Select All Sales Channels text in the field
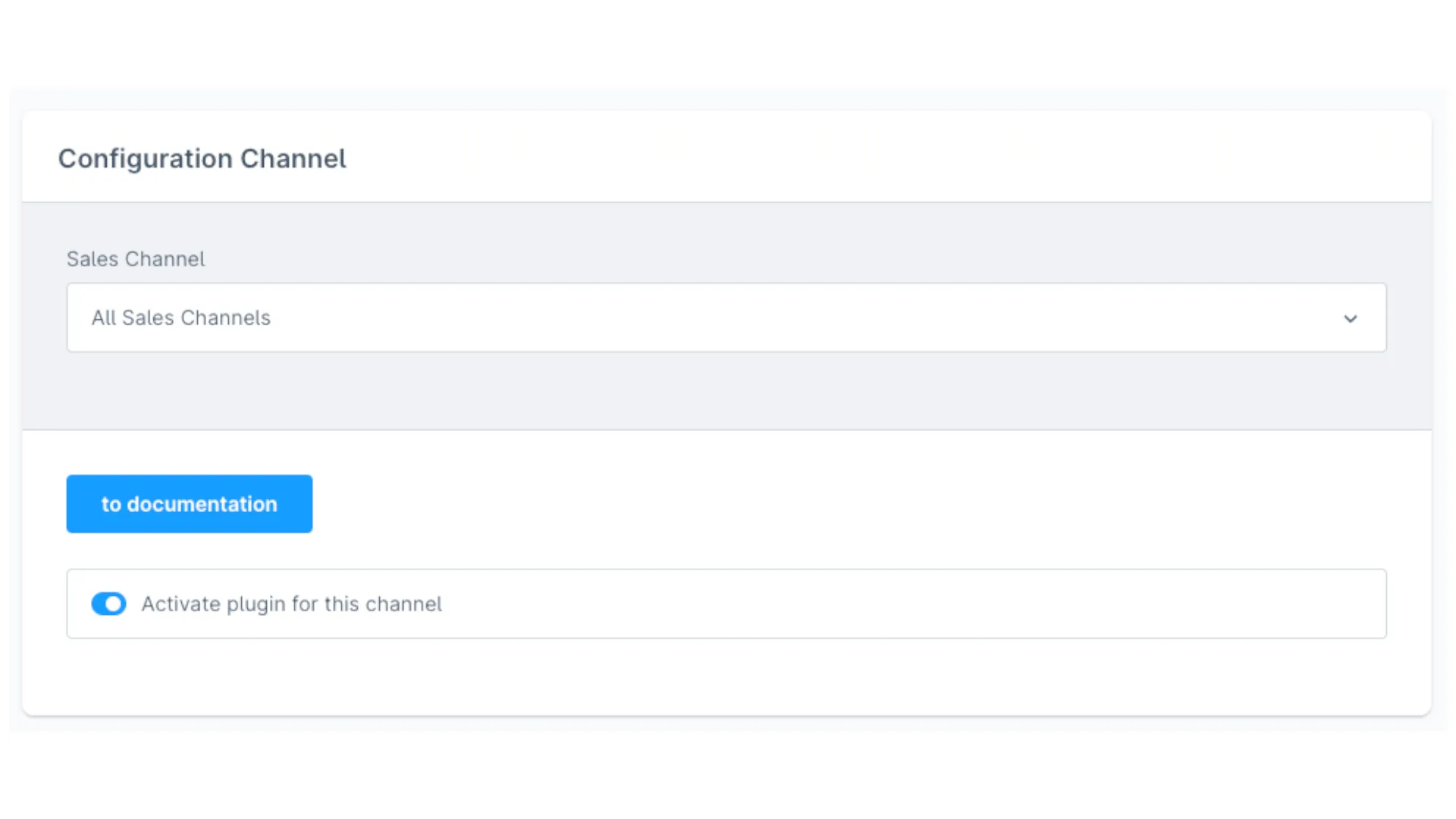 click(x=180, y=318)
